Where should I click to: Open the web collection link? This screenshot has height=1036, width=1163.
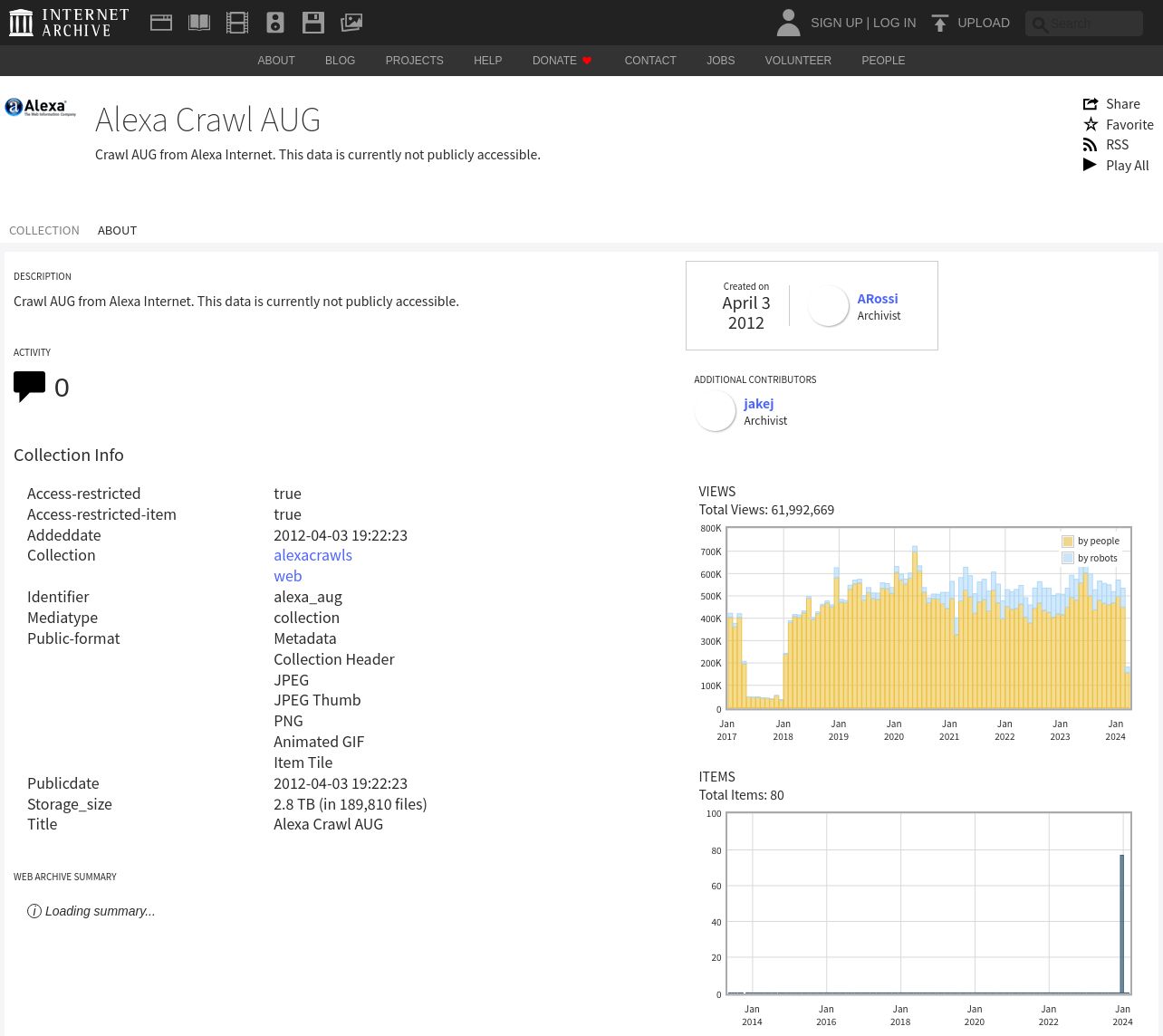288,576
